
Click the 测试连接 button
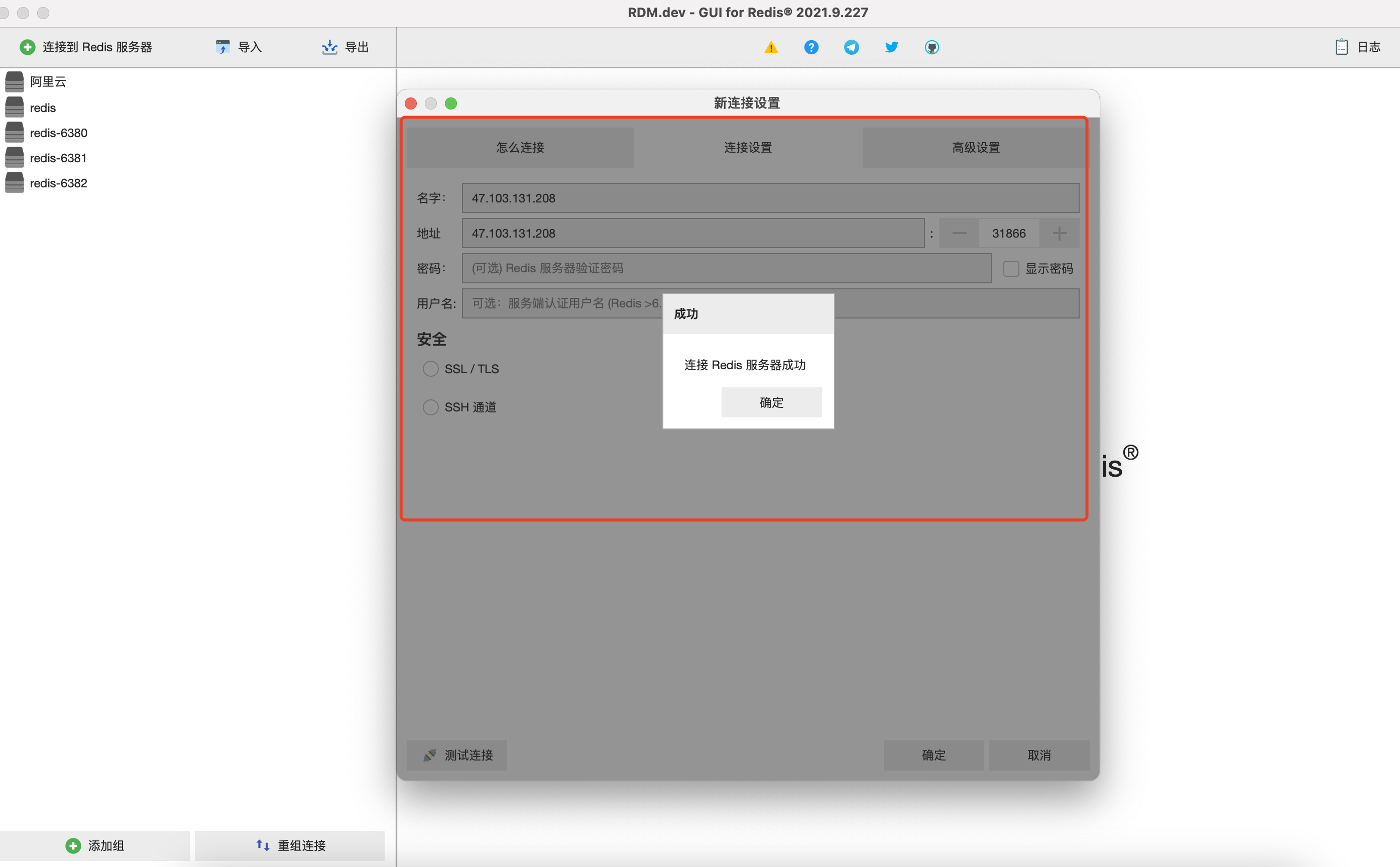tap(457, 755)
